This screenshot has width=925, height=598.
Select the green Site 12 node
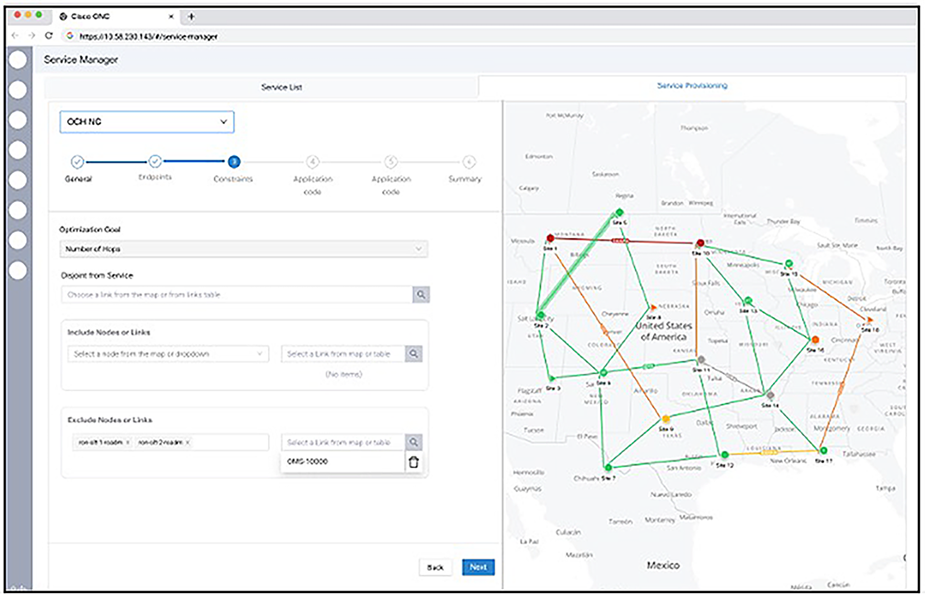coord(725,455)
